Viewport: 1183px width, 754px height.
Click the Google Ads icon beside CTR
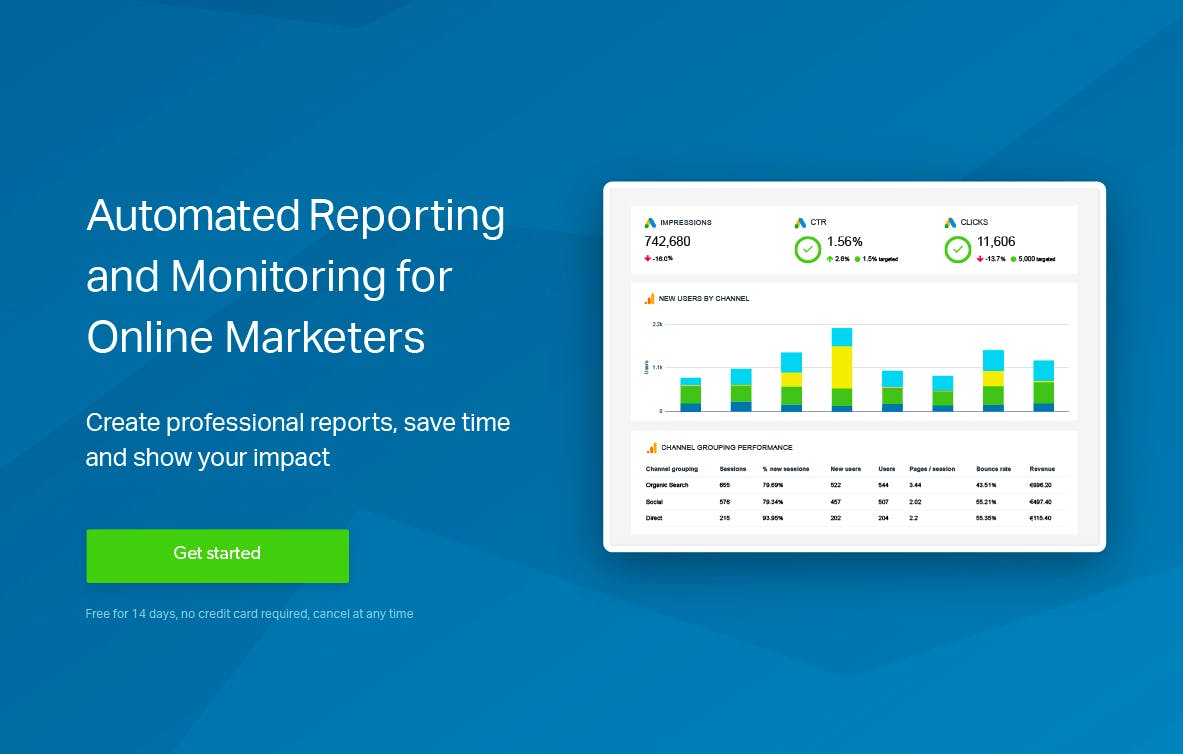[x=800, y=223]
